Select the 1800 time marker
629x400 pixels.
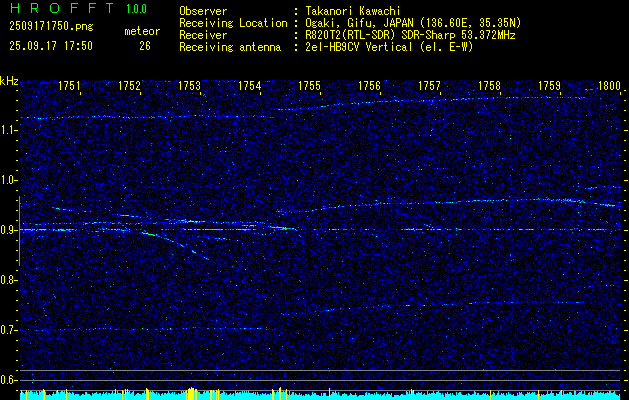point(610,87)
